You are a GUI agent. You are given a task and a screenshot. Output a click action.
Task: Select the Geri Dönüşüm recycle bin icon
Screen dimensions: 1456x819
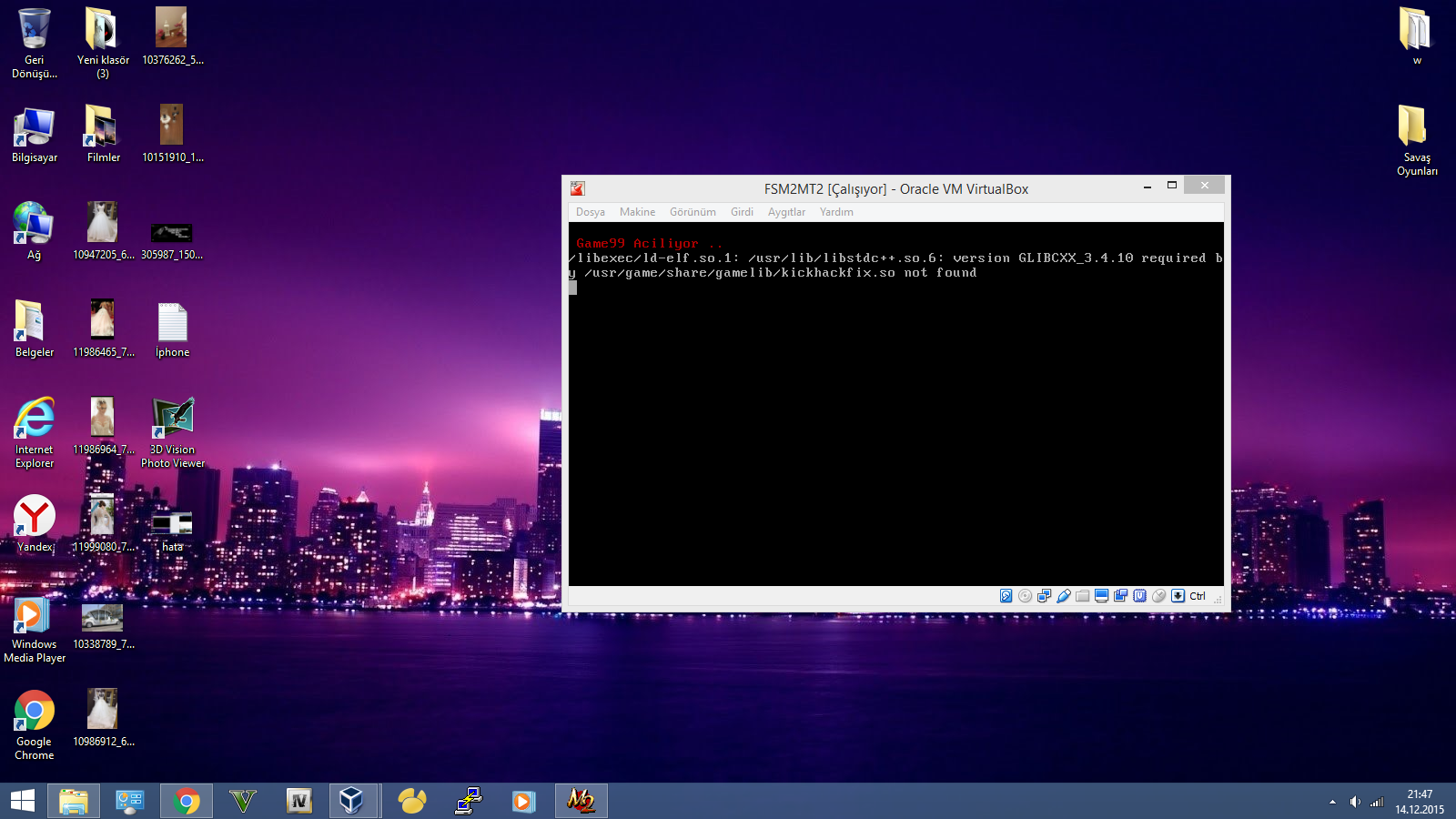[35, 43]
